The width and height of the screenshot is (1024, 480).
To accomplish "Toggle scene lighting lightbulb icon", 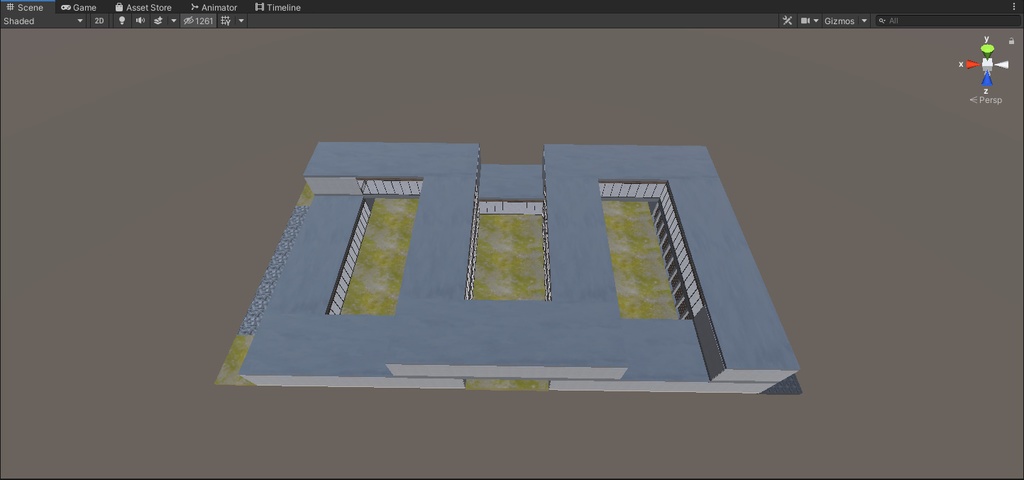I will [x=121, y=21].
